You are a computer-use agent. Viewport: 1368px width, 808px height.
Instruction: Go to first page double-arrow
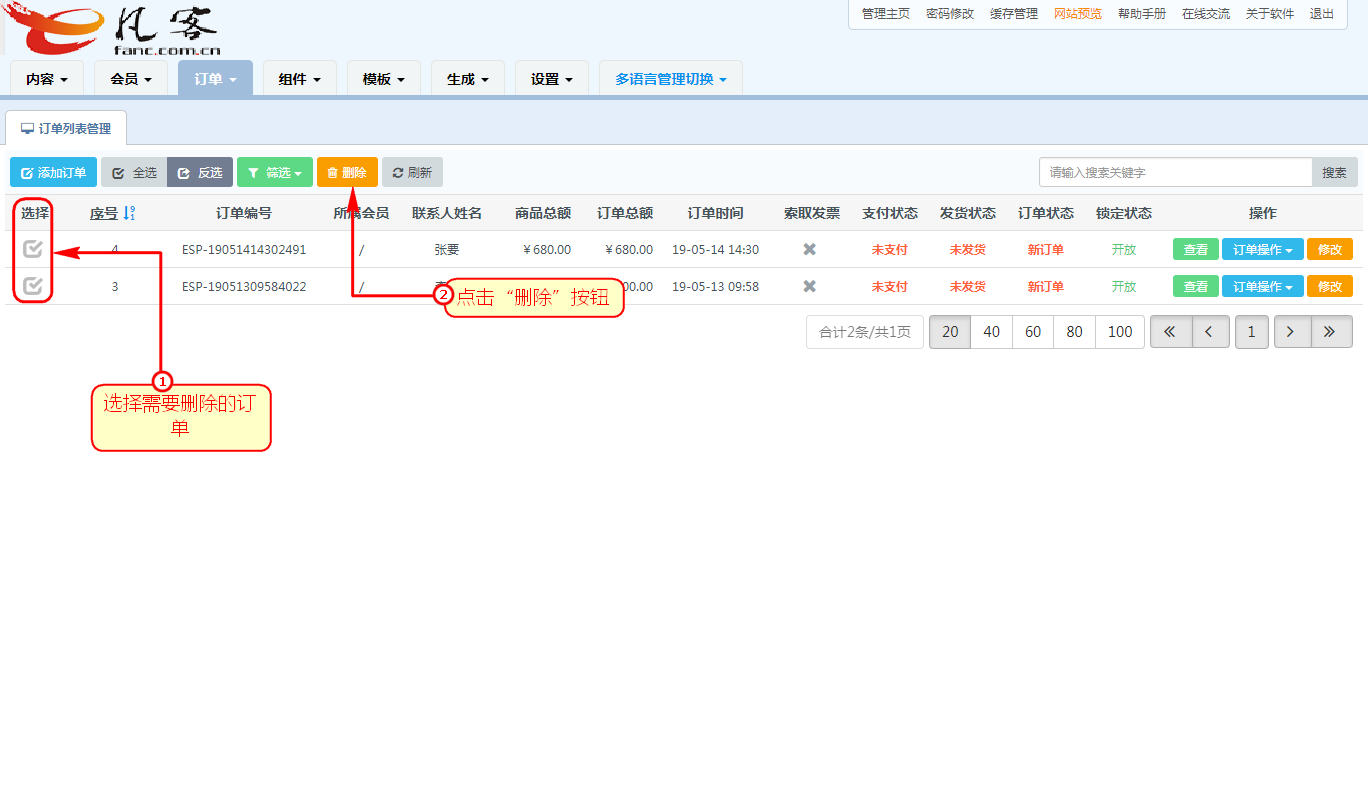[x=1170, y=332]
